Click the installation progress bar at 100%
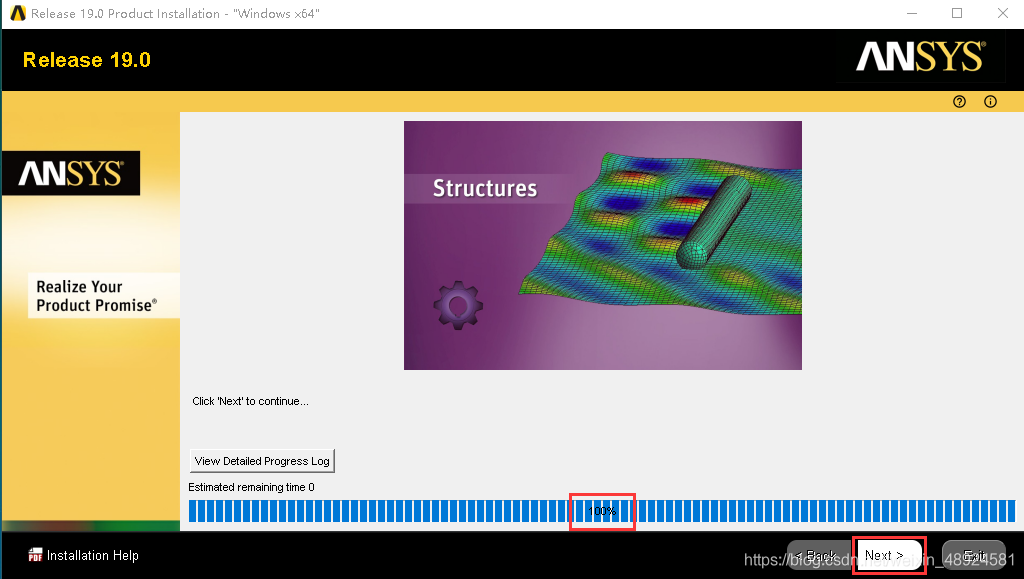 click(x=602, y=511)
